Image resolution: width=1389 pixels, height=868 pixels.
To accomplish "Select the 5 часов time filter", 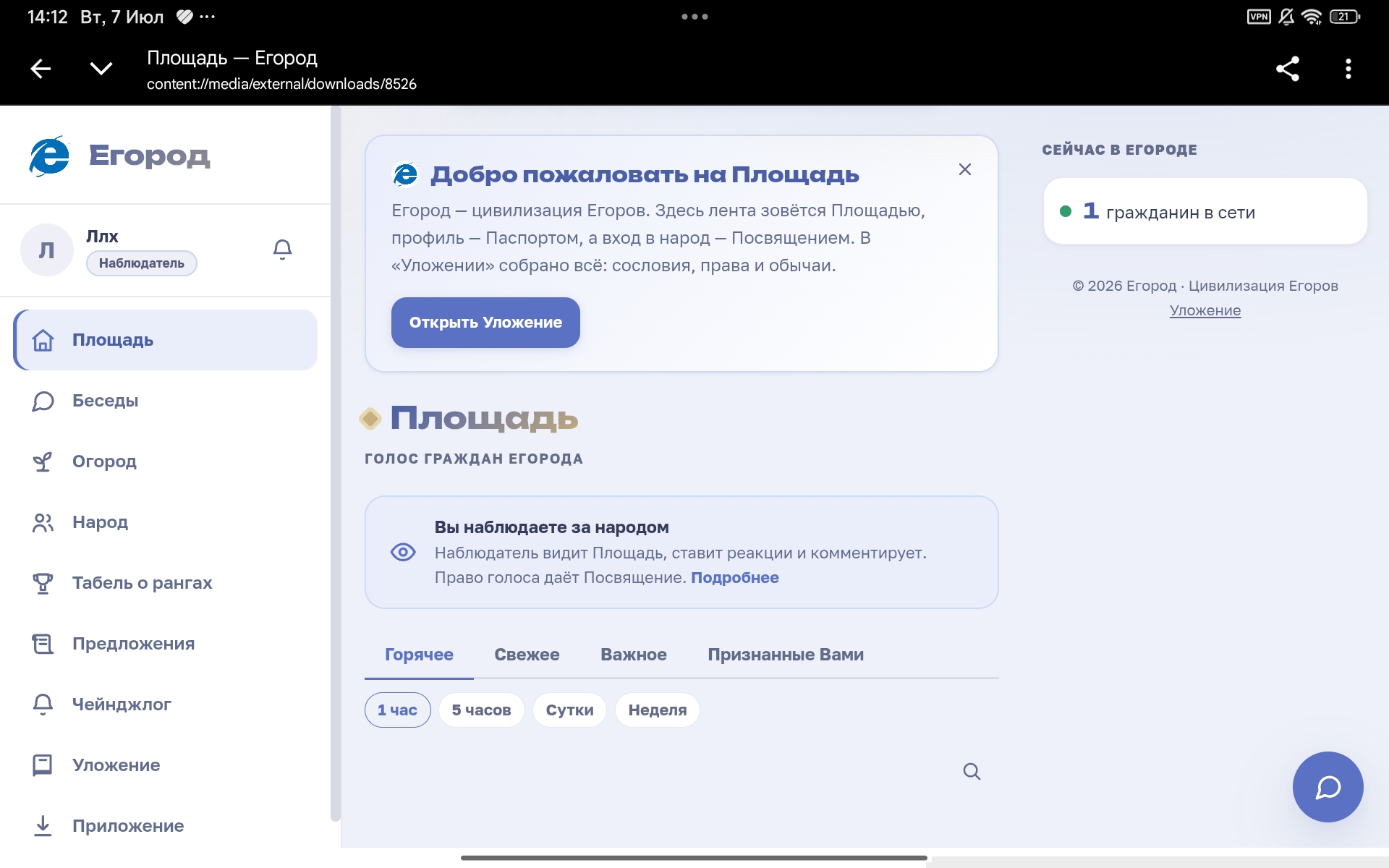I will pos(481,710).
